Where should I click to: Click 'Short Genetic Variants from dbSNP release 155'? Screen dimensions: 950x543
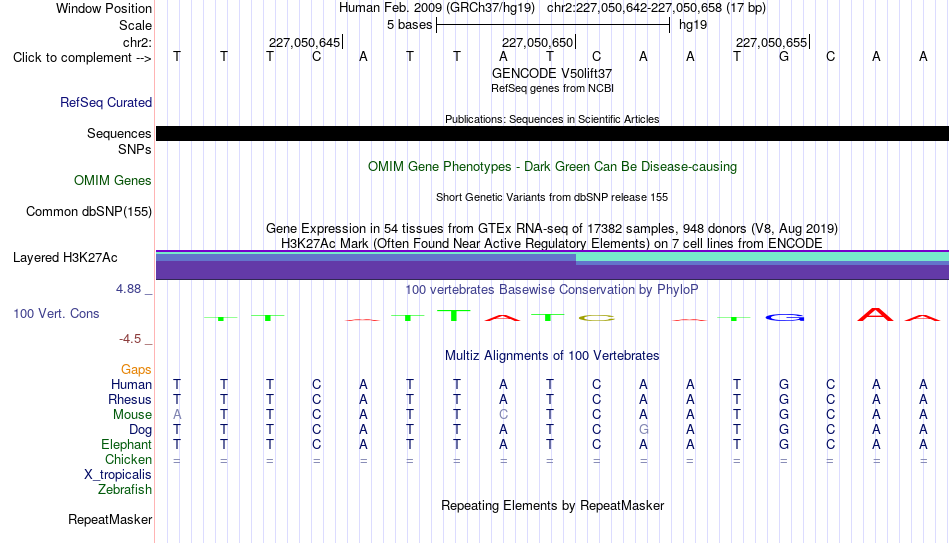pyautogui.click(x=552, y=198)
